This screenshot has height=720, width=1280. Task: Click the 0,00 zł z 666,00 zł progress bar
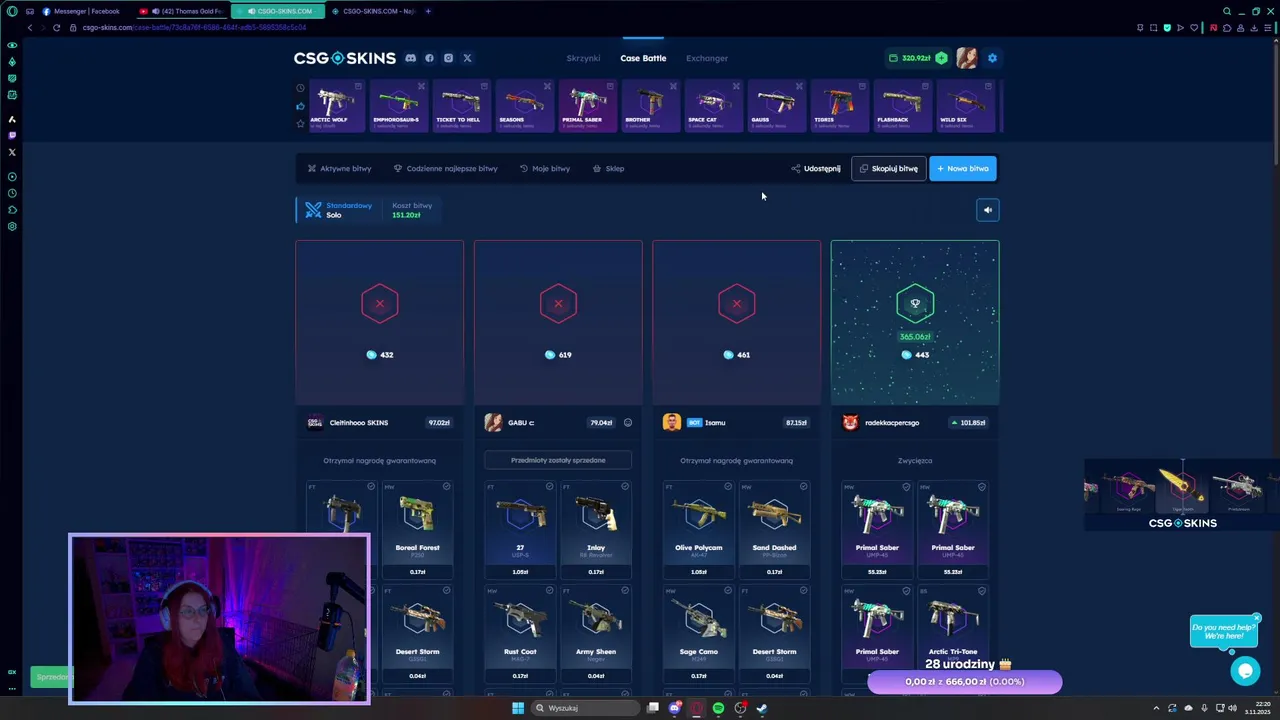pyautogui.click(x=964, y=682)
